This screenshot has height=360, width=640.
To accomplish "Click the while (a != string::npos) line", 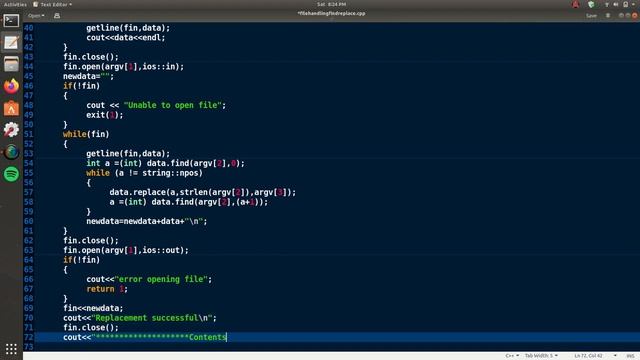I will coord(144,173).
